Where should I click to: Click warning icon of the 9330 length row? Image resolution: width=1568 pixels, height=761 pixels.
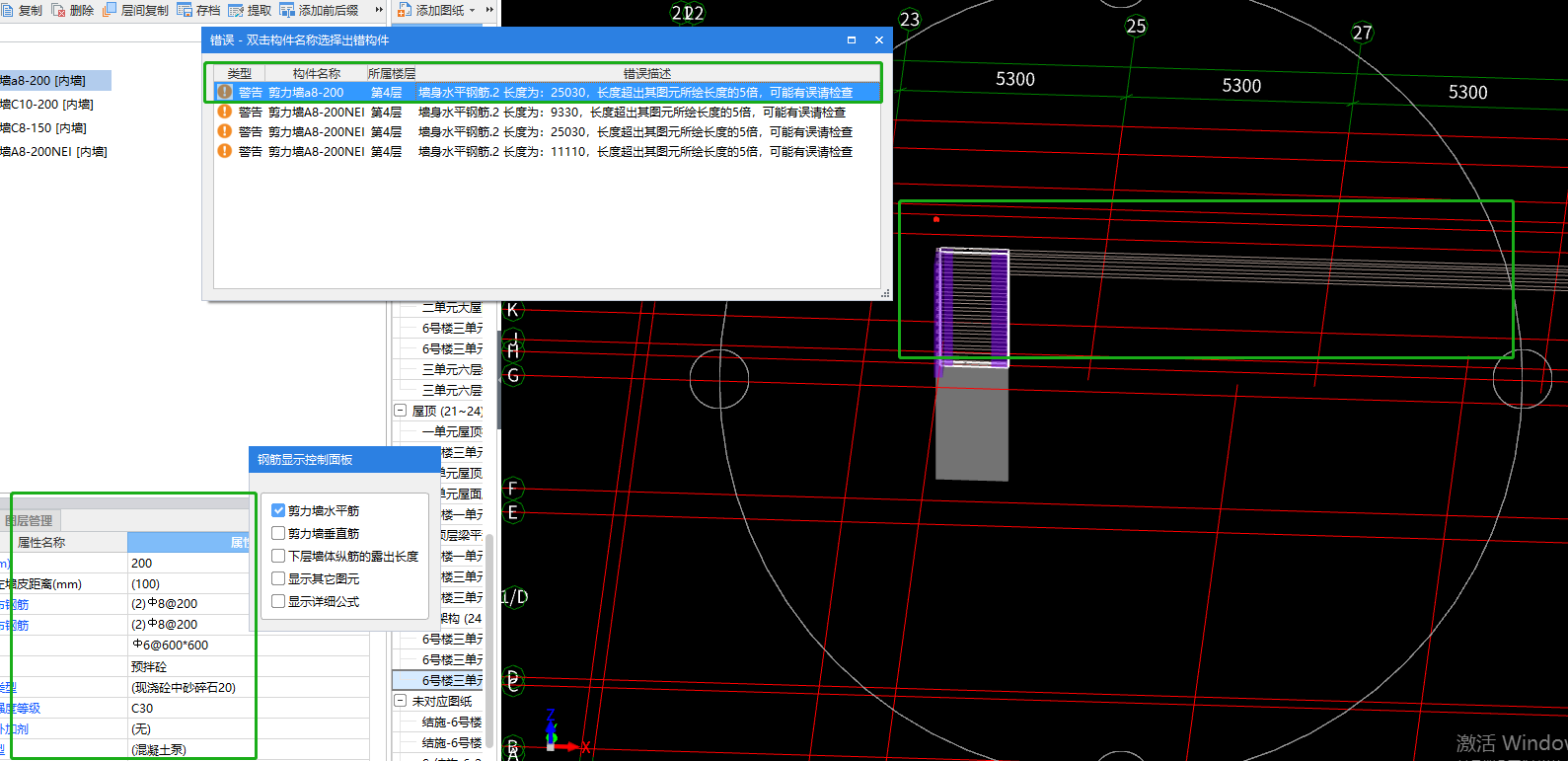coord(225,112)
